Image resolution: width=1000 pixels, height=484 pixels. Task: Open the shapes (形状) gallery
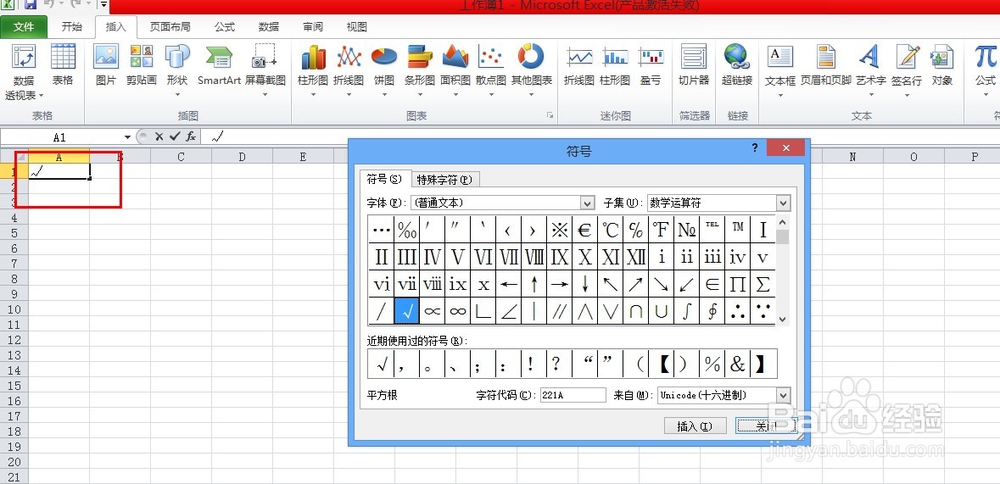pos(177,70)
